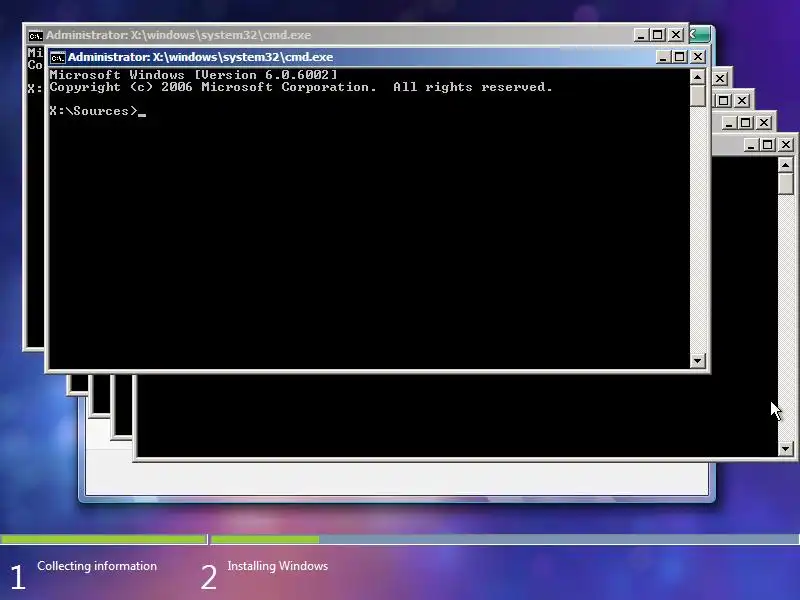The height and width of the screenshot is (600, 800).
Task: Click the cmd icon of the inactive gray-titled window
Action: pyautogui.click(x=36, y=36)
